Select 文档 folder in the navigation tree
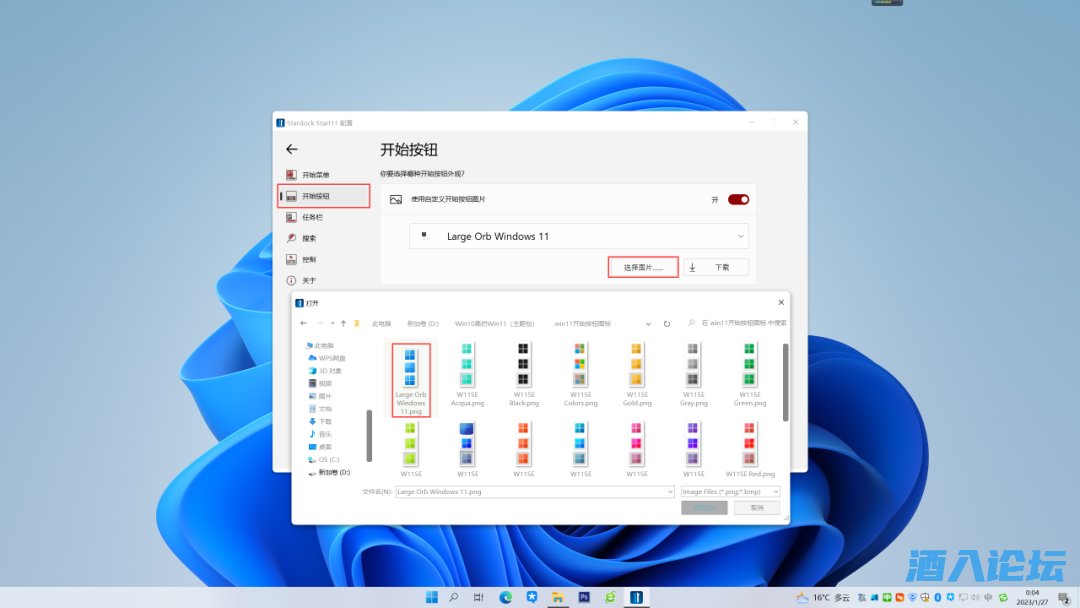Screen dimensions: 1080x608 (320, 409)
